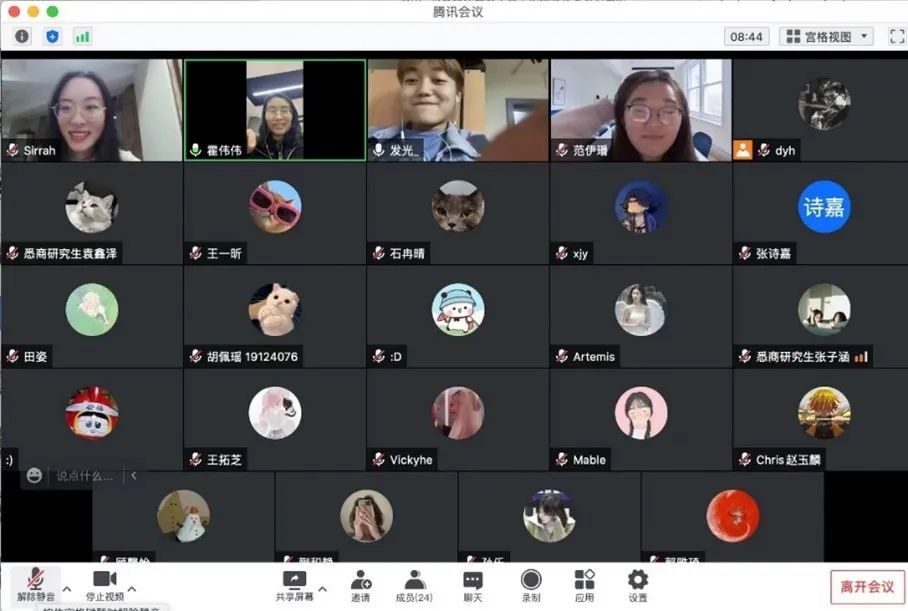
Task: Open the 聊天 chat panel
Action: pyautogui.click(x=472, y=584)
